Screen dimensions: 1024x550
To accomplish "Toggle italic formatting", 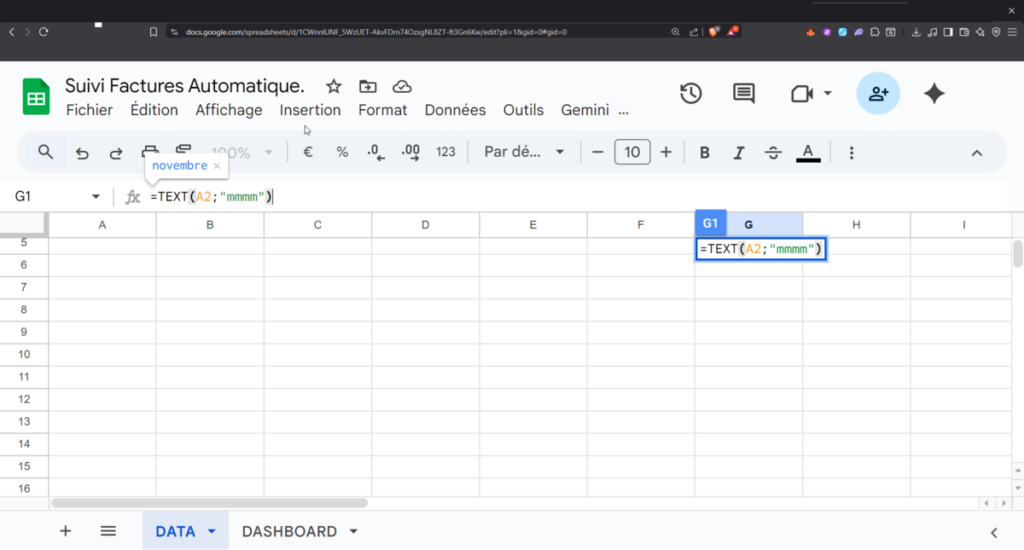I will (x=739, y=152).
